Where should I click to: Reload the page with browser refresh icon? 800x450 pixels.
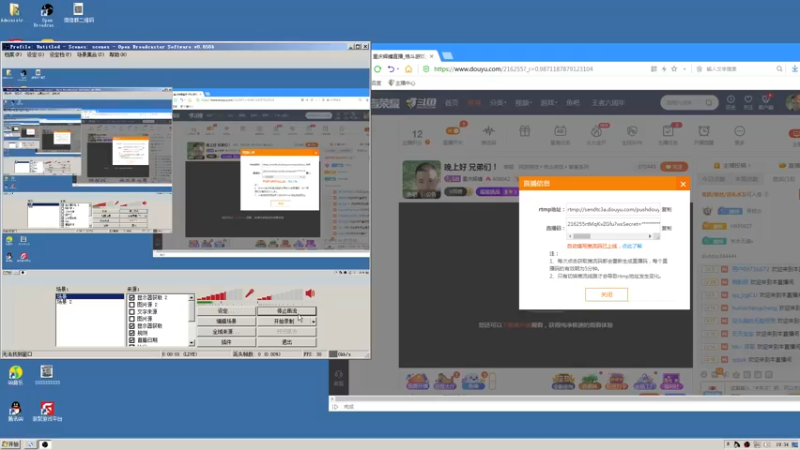tap(378, 69)
